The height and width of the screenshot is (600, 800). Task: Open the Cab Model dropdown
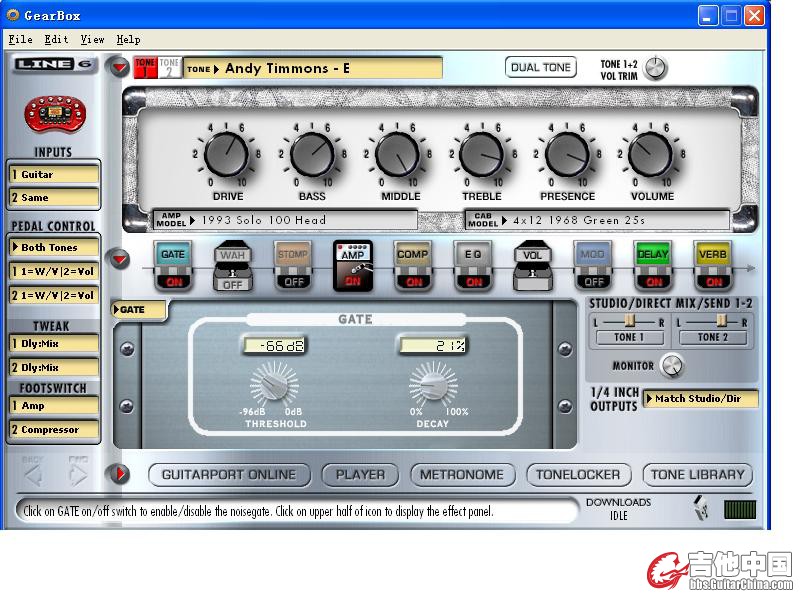pos(597,220)
